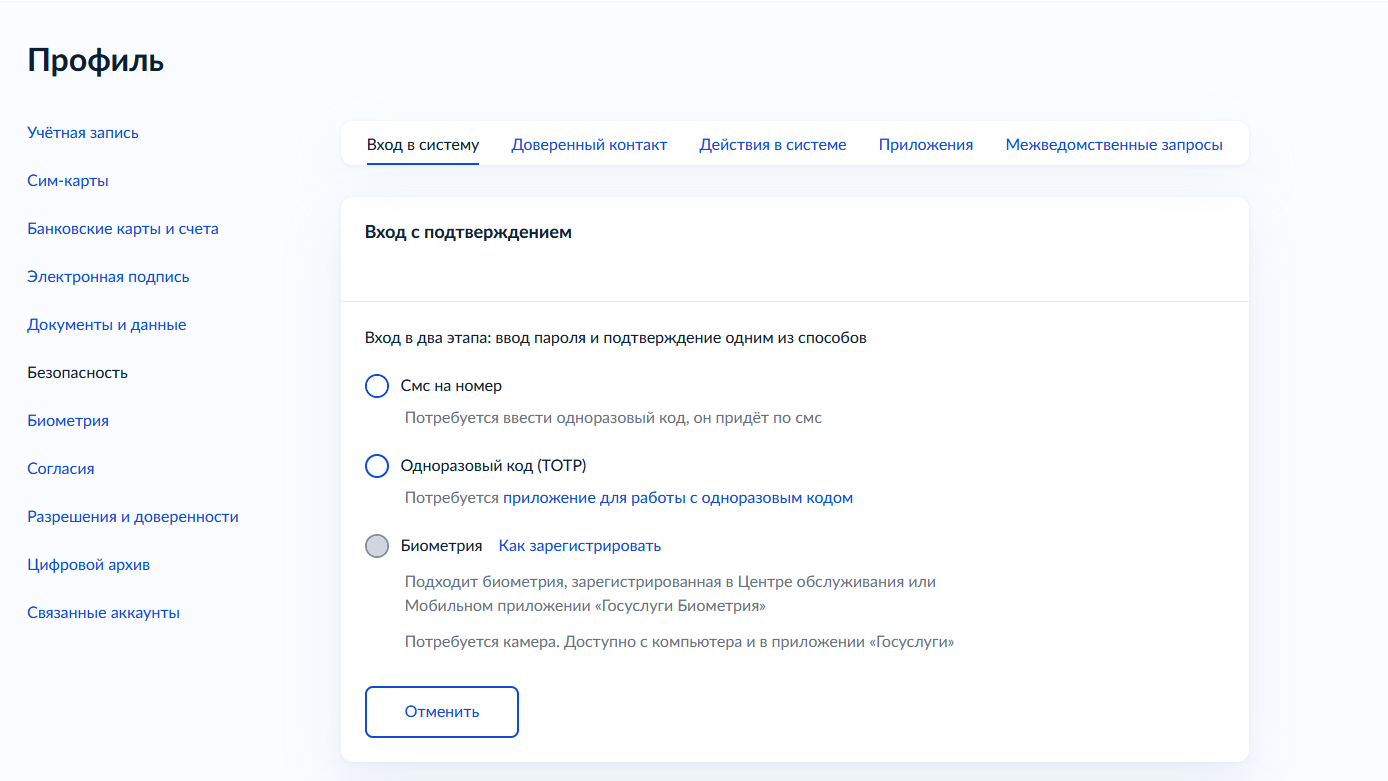Select the "Биометрия" radio button

(377, 546)
